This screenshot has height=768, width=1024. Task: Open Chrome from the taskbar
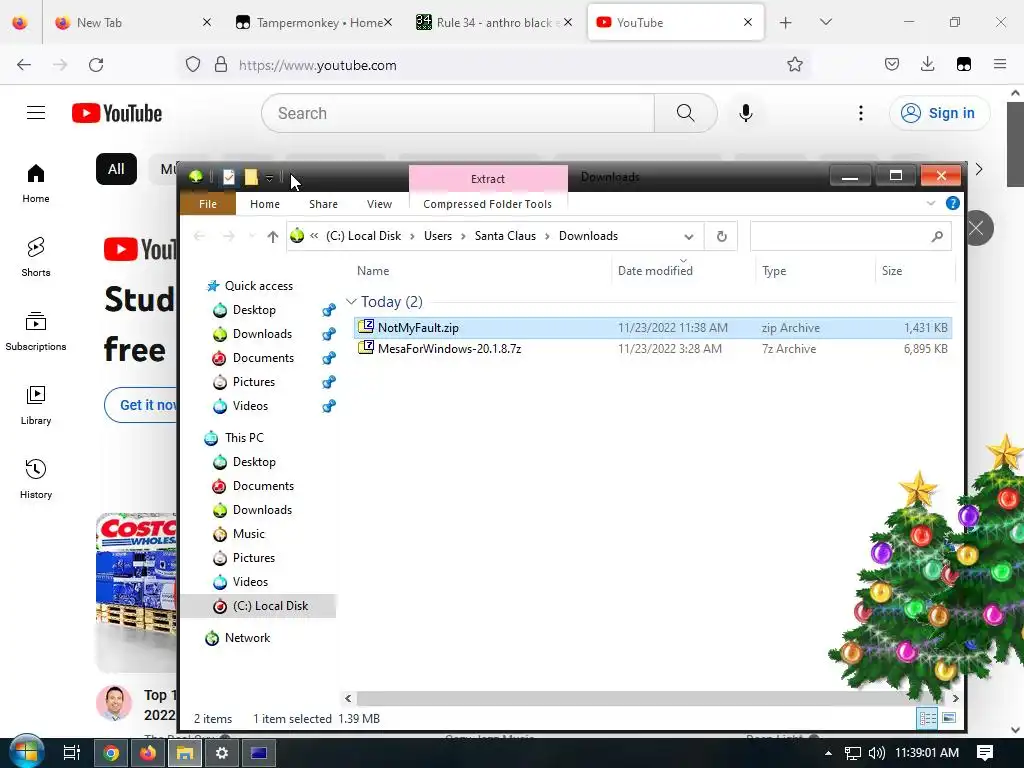(111, 753)
